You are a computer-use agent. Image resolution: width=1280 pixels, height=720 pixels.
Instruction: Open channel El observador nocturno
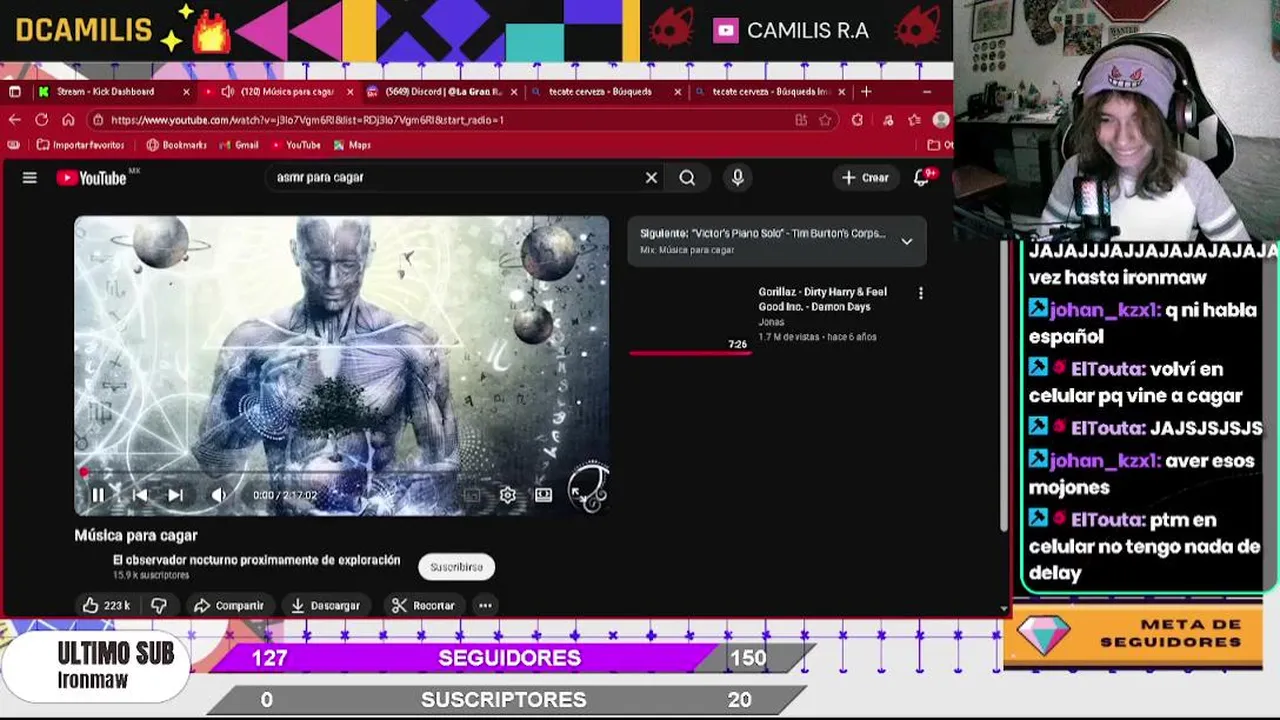[256, 560]
